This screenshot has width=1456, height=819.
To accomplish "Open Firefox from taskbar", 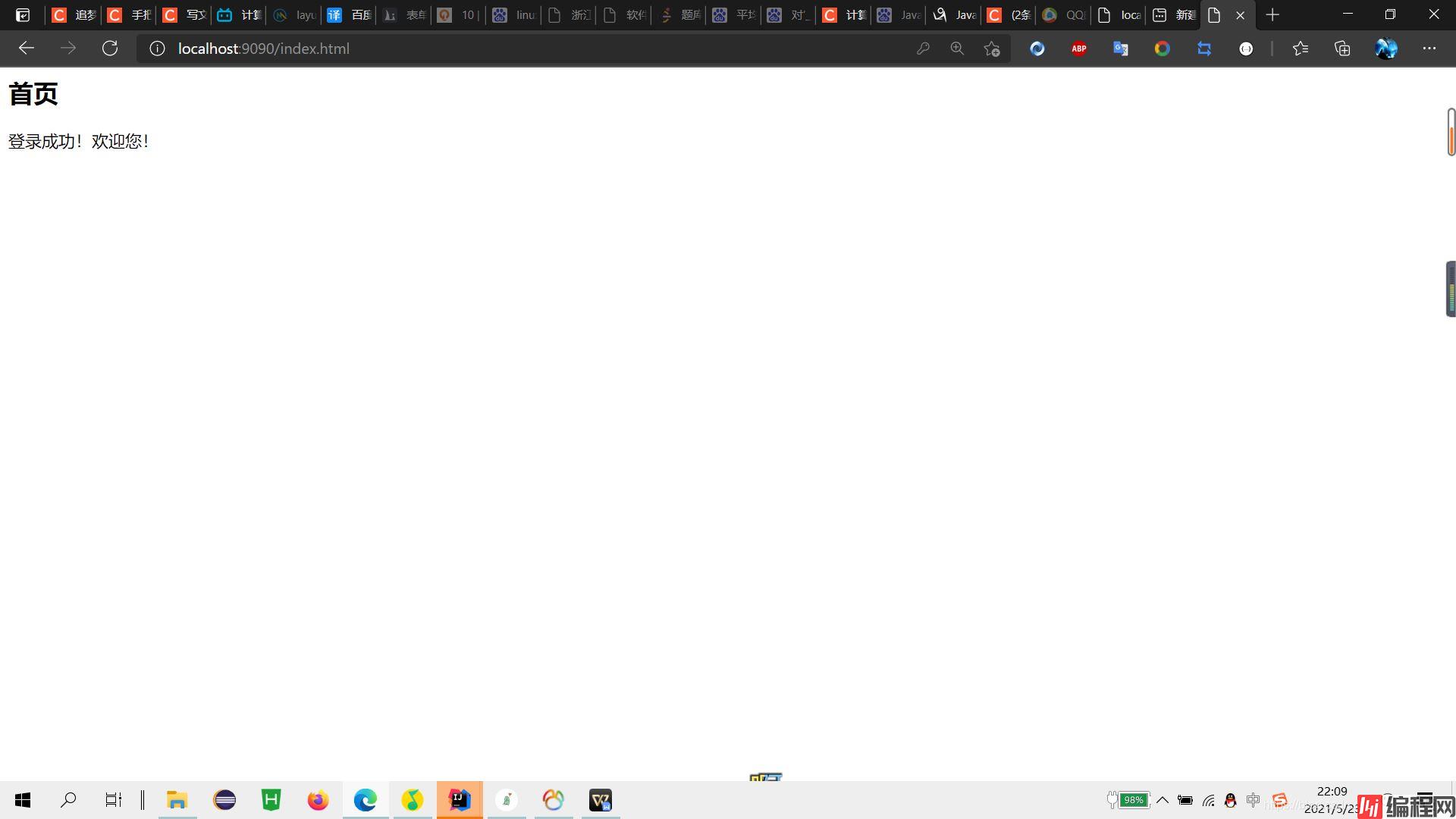I will click(318, 800).
